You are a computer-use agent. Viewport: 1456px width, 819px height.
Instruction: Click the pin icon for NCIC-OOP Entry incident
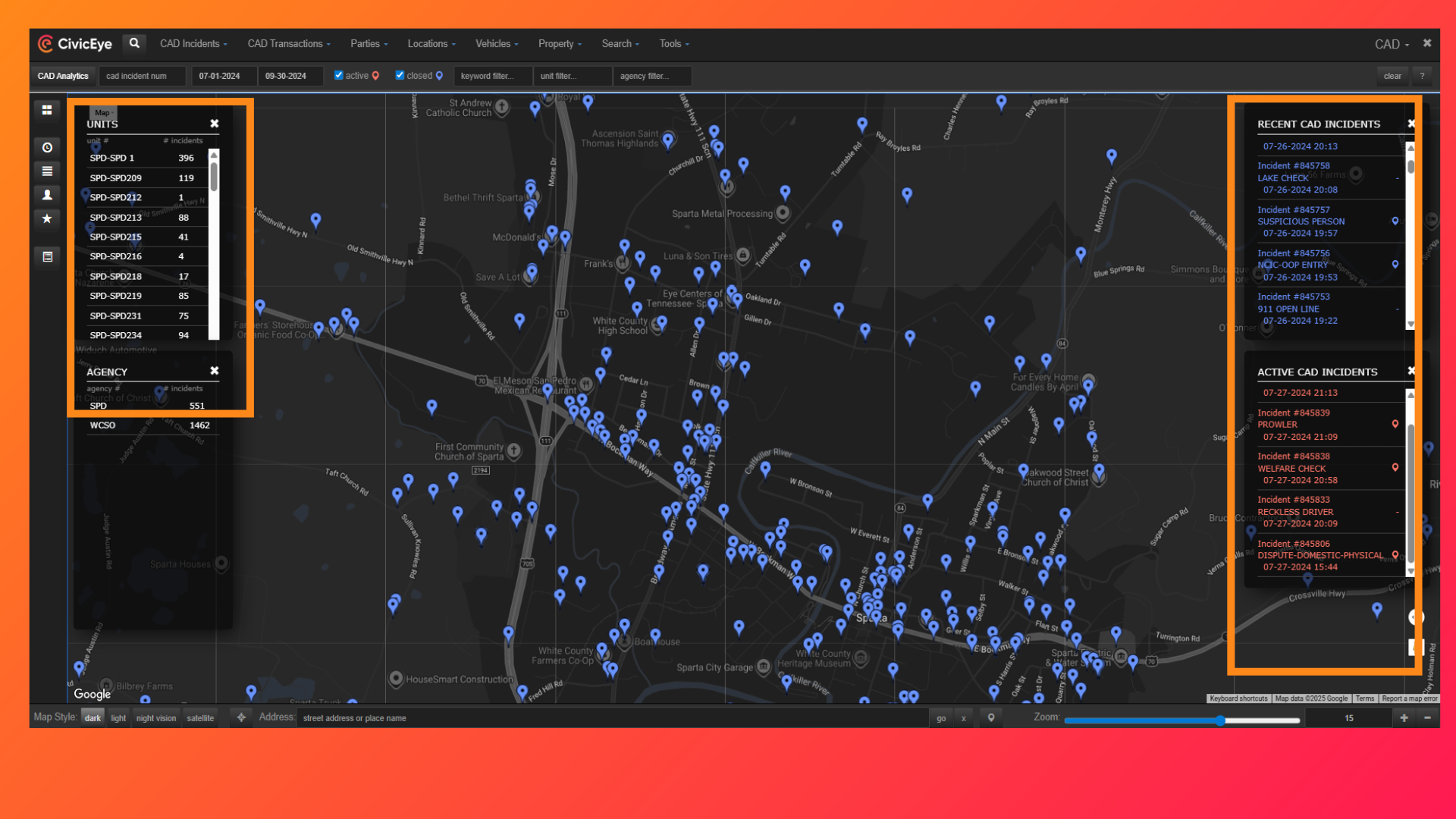(x=1395, y=265)
